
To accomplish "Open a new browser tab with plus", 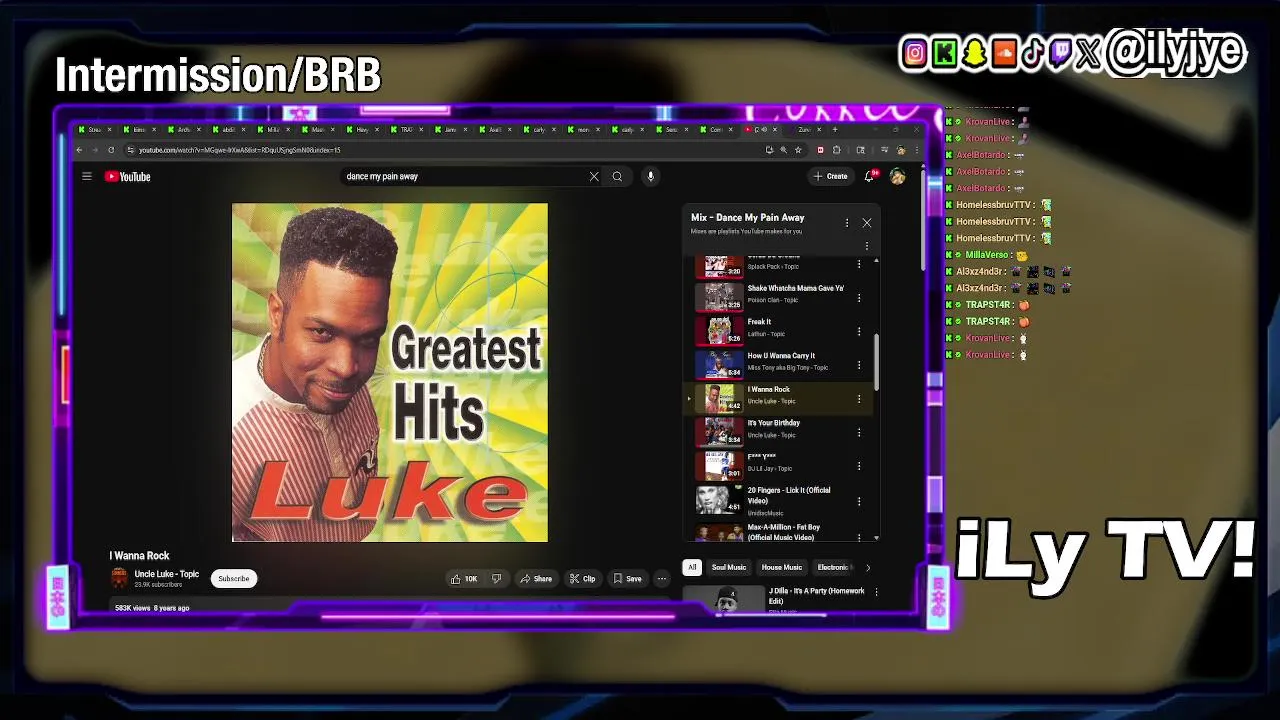I will pyautogui.click(x=835, y=129).
